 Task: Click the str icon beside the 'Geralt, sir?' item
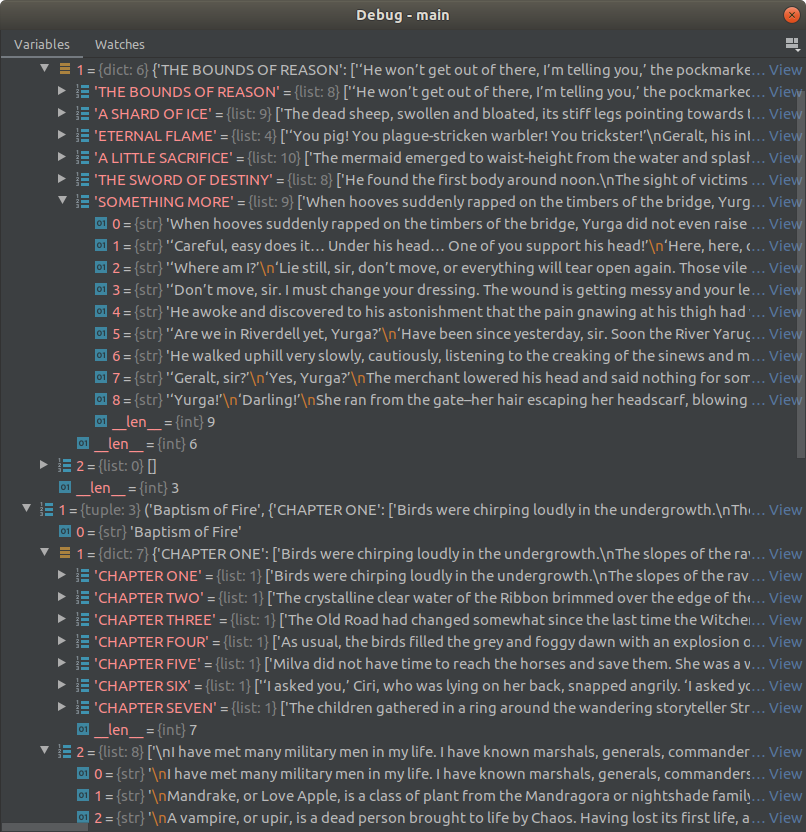[x=101, y=377]
